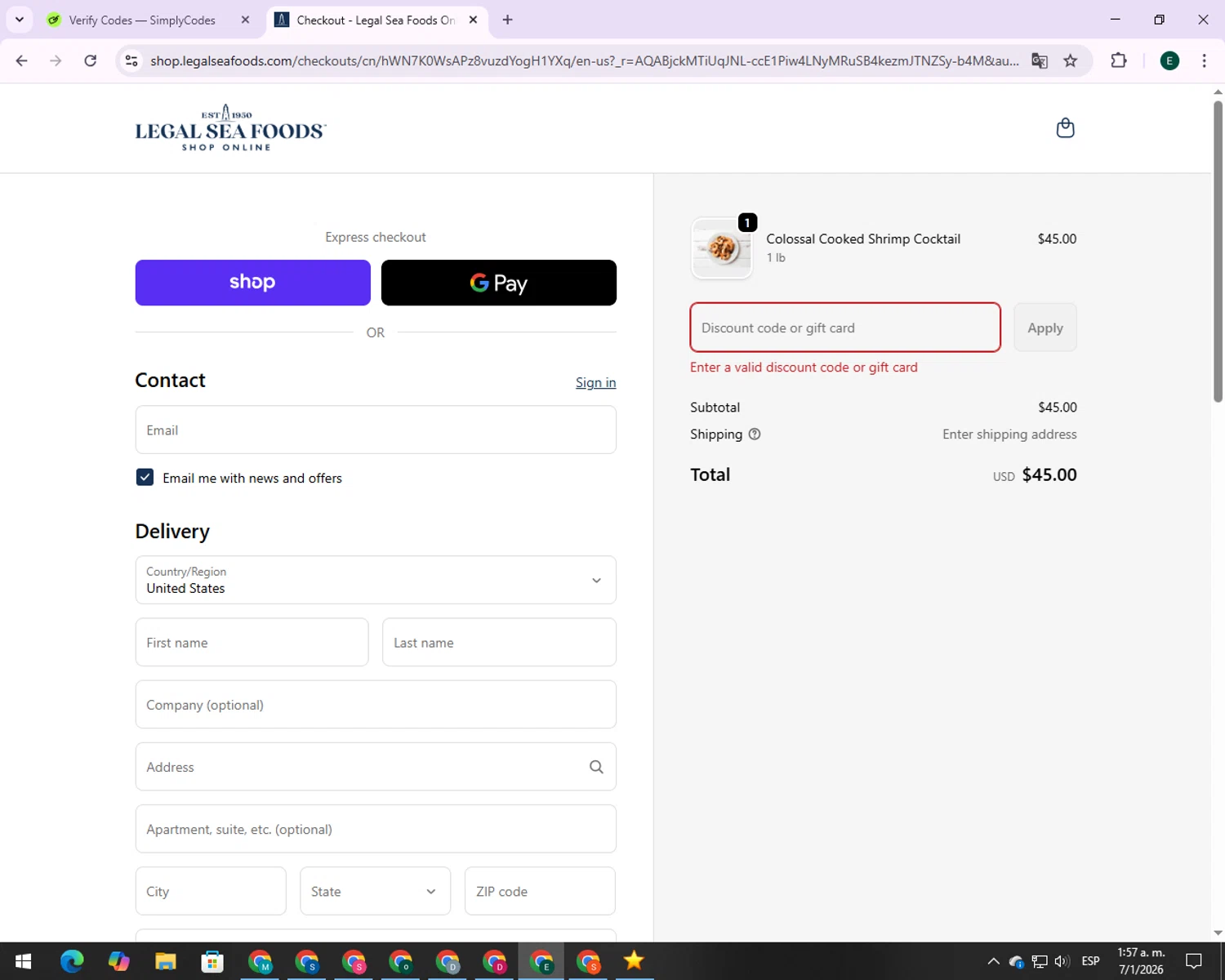This screenshot has height=980, width=1225.
Task: Reload the checkout page
Action: (91, 60)
